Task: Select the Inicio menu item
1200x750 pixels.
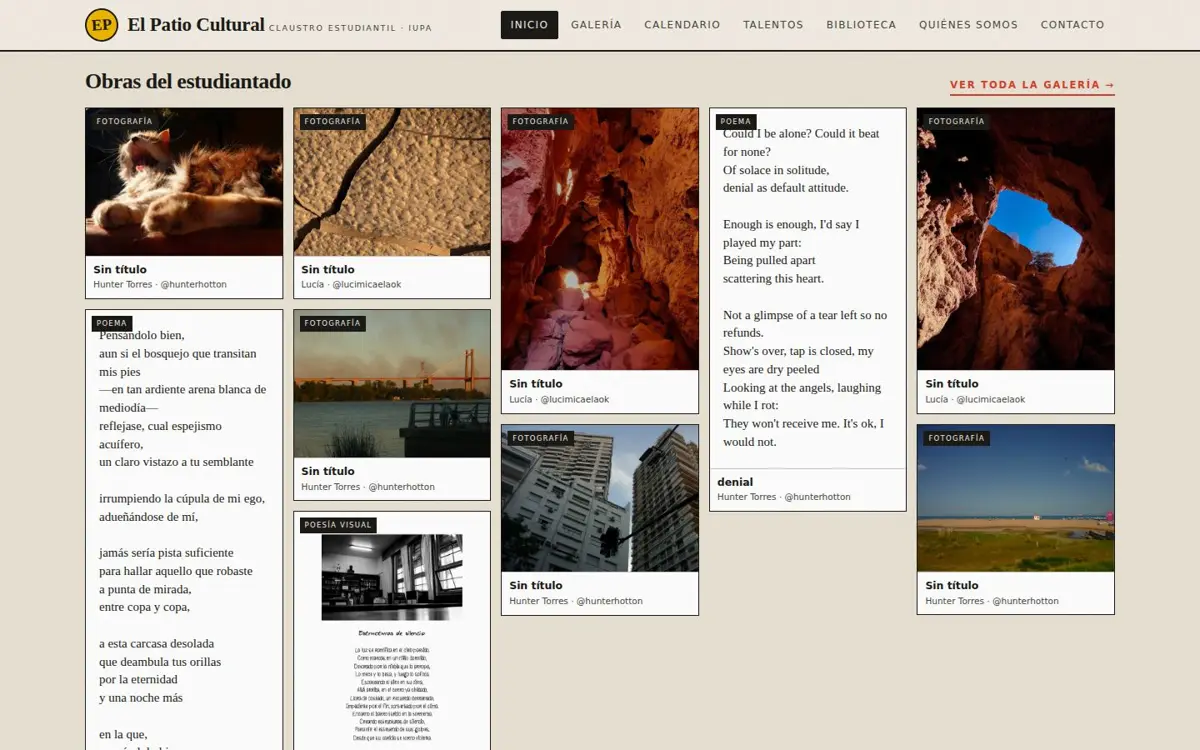Action: (x=529, y=25)
